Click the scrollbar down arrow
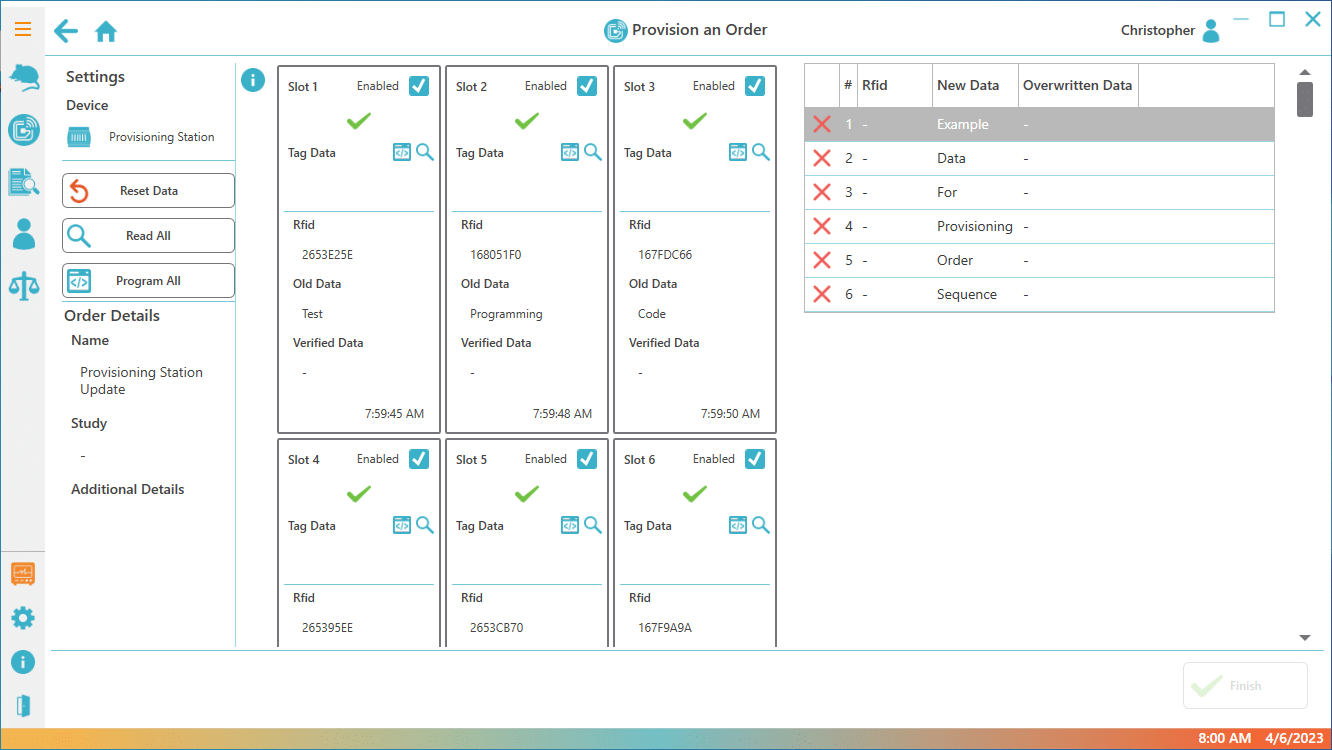The image size is (1332, 750). click(x=1304, y=637)
